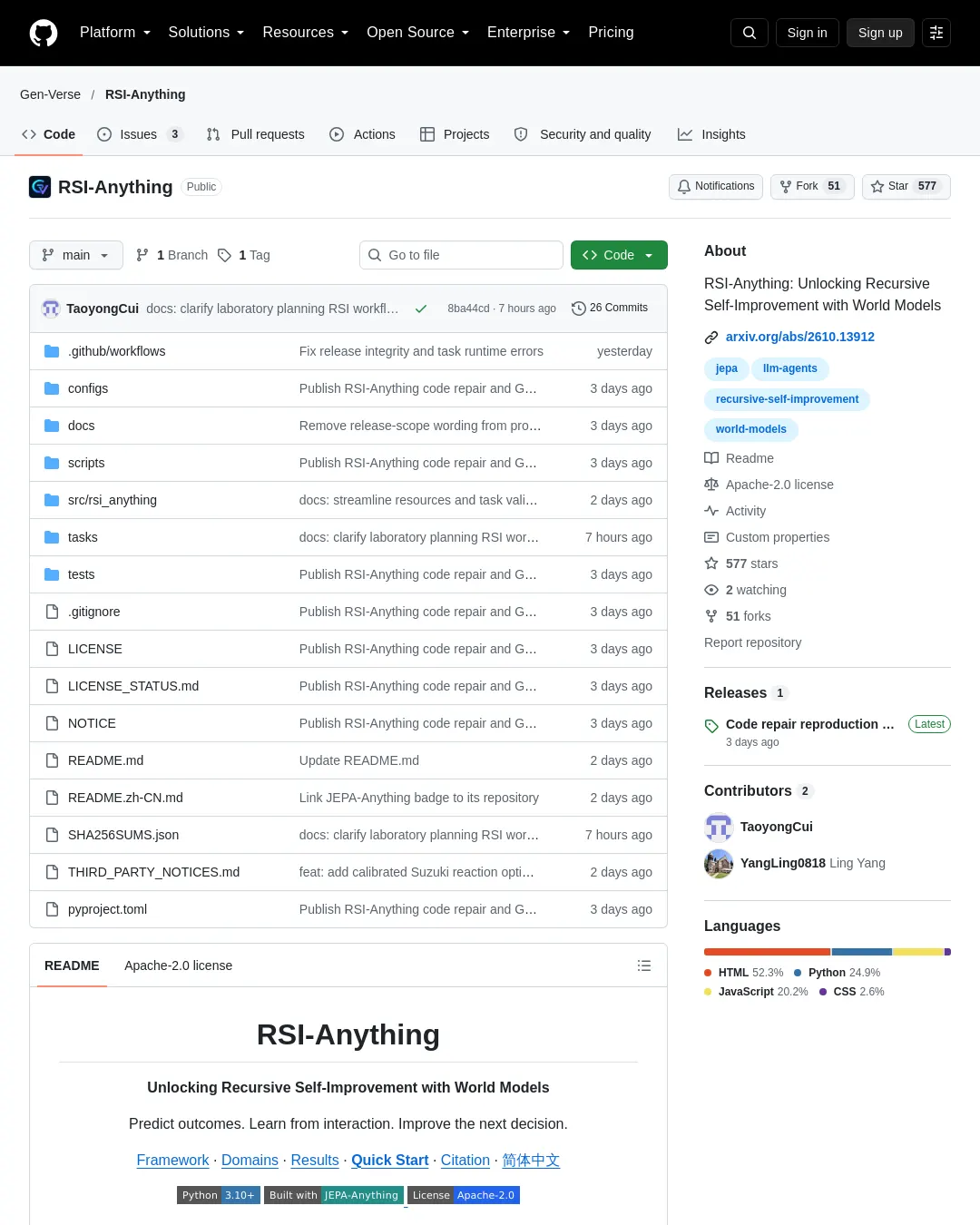
Task: Expand the Resources menu
Action: [306, 33]
